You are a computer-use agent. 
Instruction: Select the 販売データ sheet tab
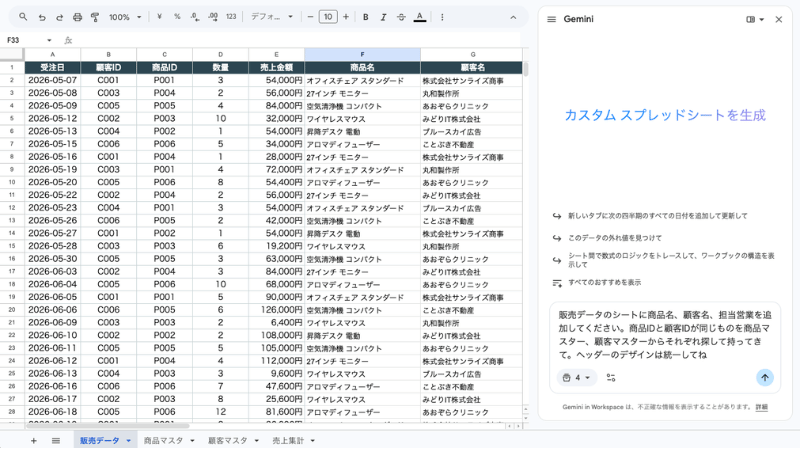(99, 441)
